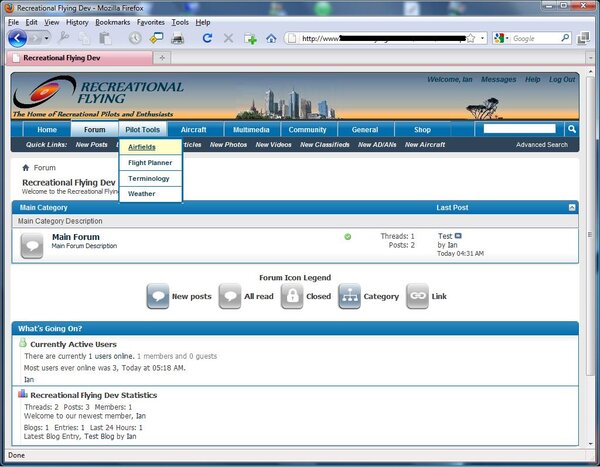Select Airfields from the Pilot Tools menu
The image size is (600, 467).
(142, 147)
